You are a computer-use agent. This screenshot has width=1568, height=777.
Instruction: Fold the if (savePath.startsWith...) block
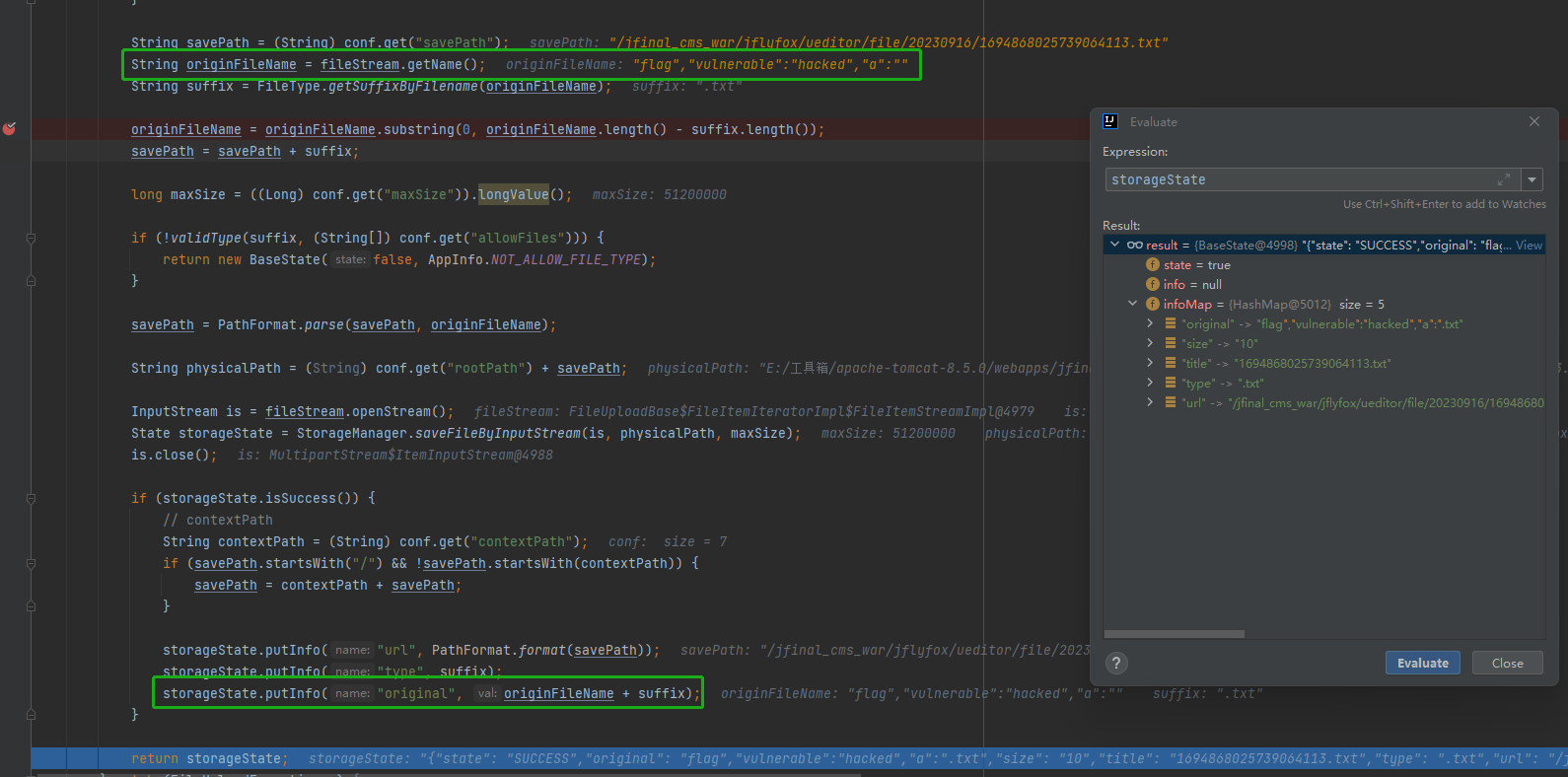pos(31,564)
